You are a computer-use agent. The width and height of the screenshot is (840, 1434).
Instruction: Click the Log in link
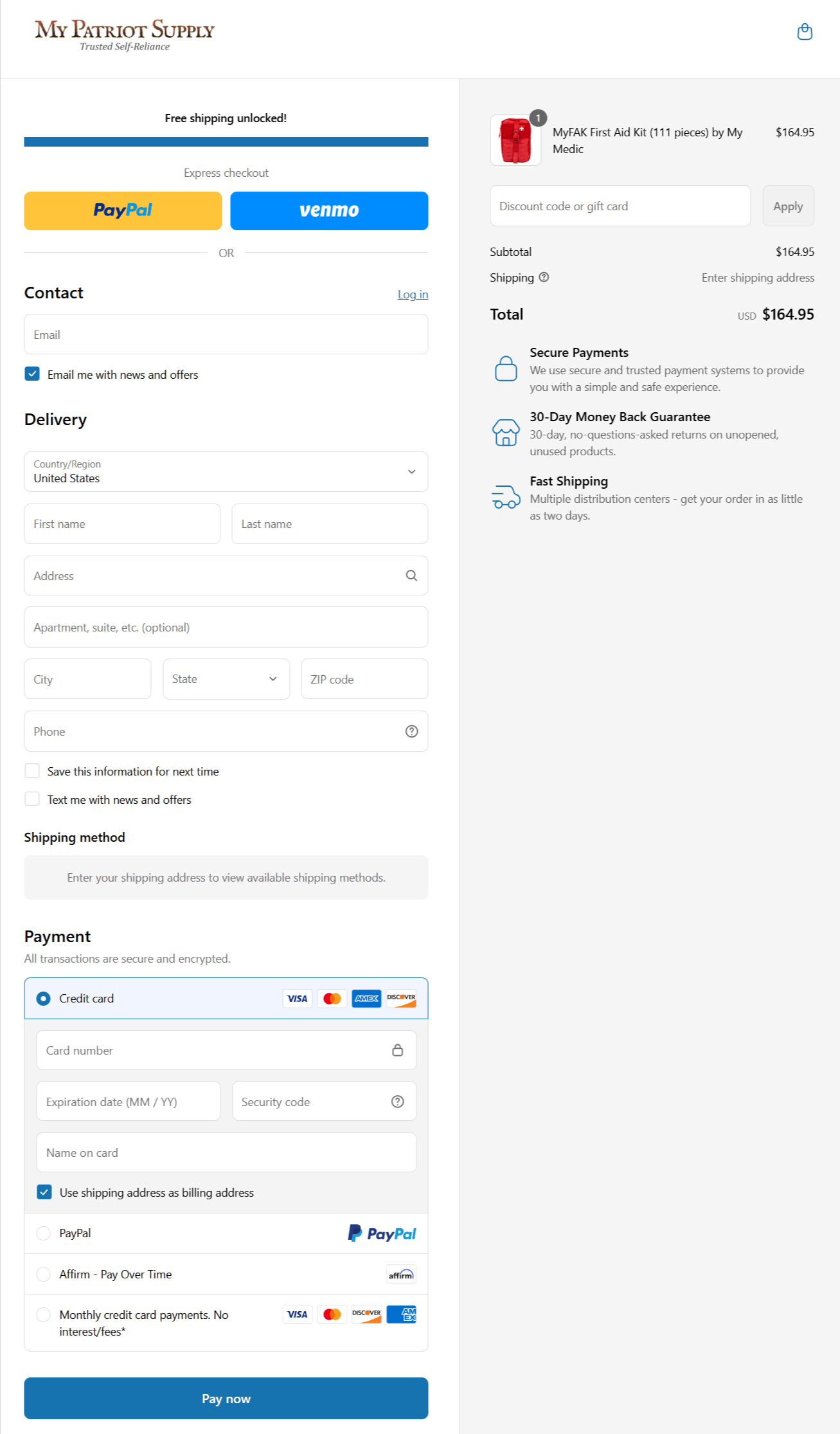coord(413,295)
